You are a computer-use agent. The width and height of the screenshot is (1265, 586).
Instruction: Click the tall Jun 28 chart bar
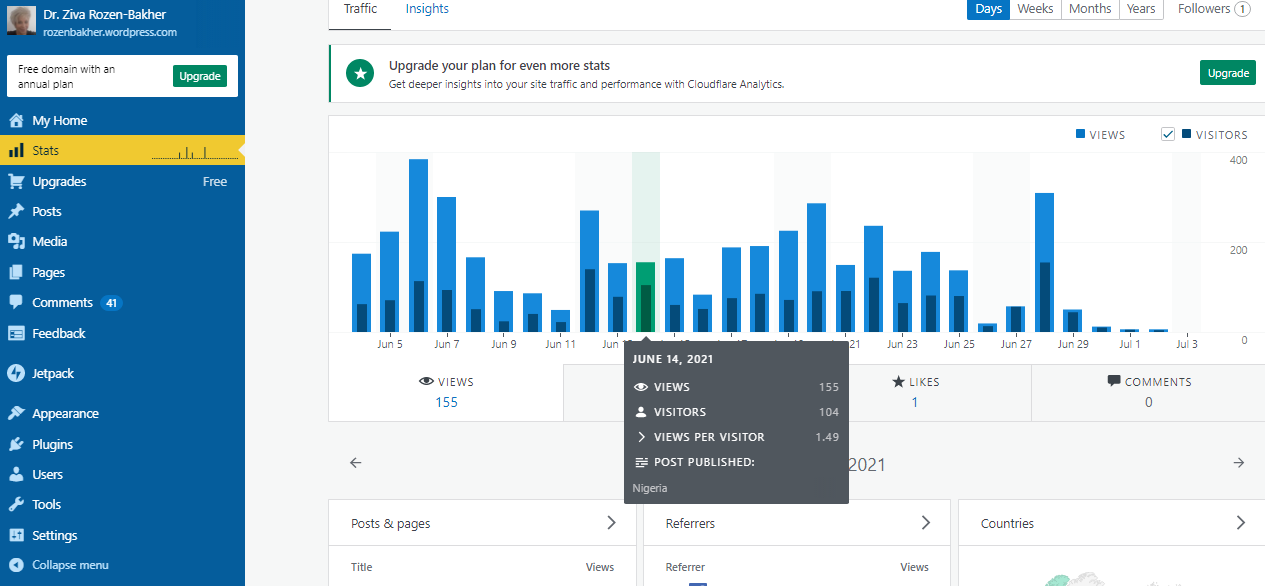[1044, 262]
